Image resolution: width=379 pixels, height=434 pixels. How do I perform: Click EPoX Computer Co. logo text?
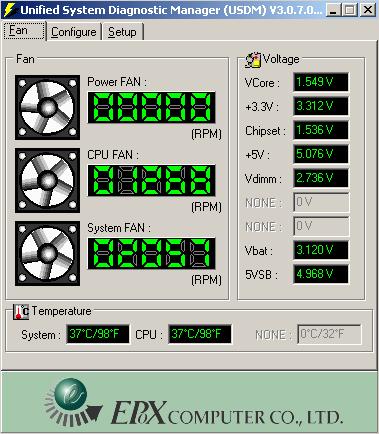[x=227, y=413]
